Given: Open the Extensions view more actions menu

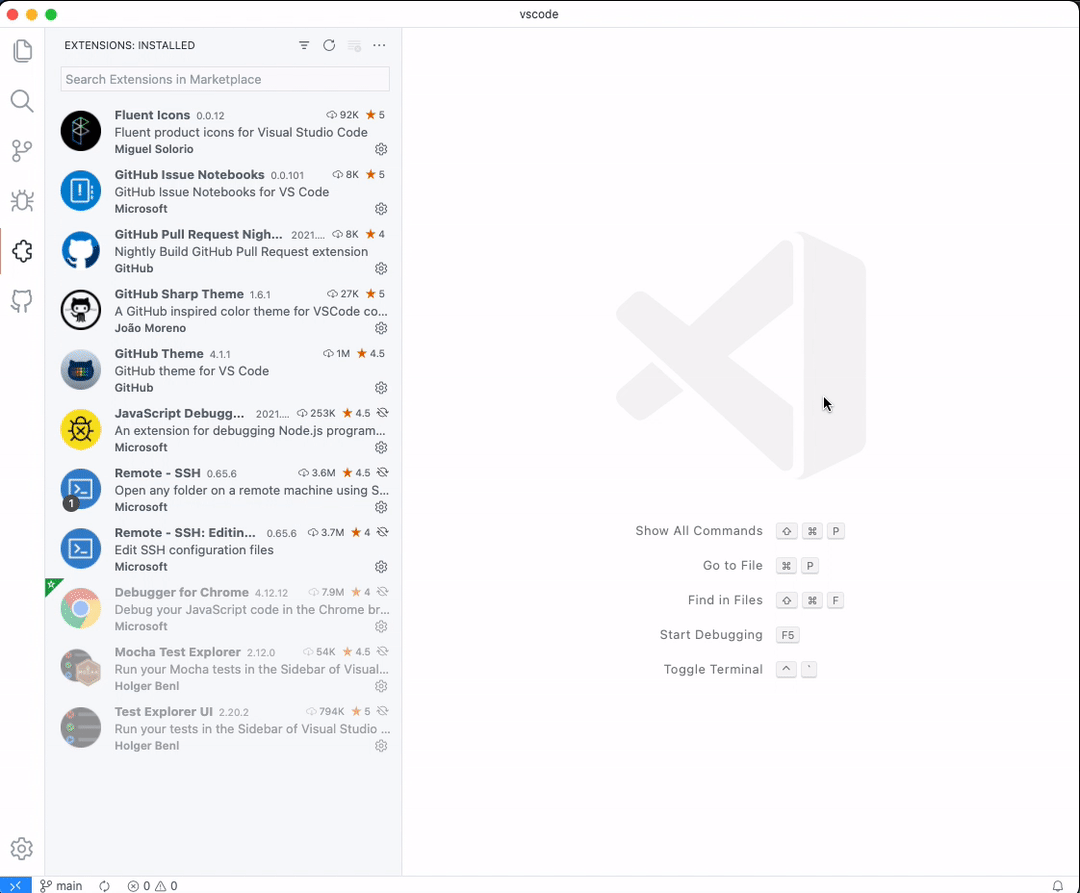Looking at the screenshot, I should point(379,45).
